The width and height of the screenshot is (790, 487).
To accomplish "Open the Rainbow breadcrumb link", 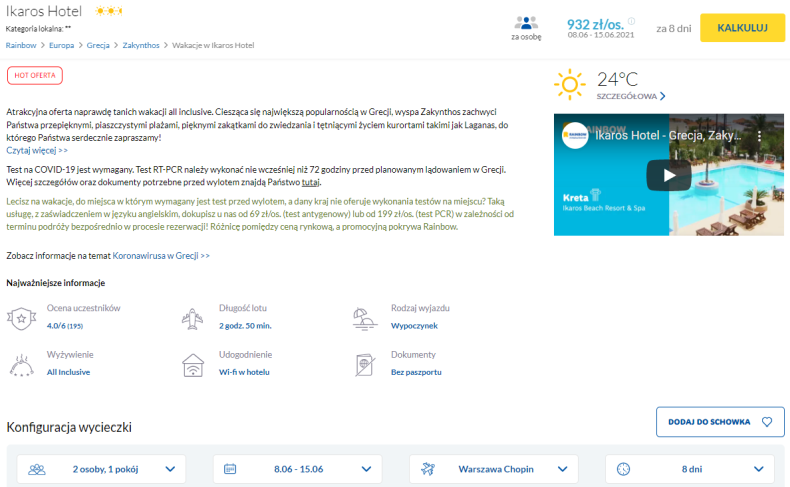I will (x=21, y=45).
